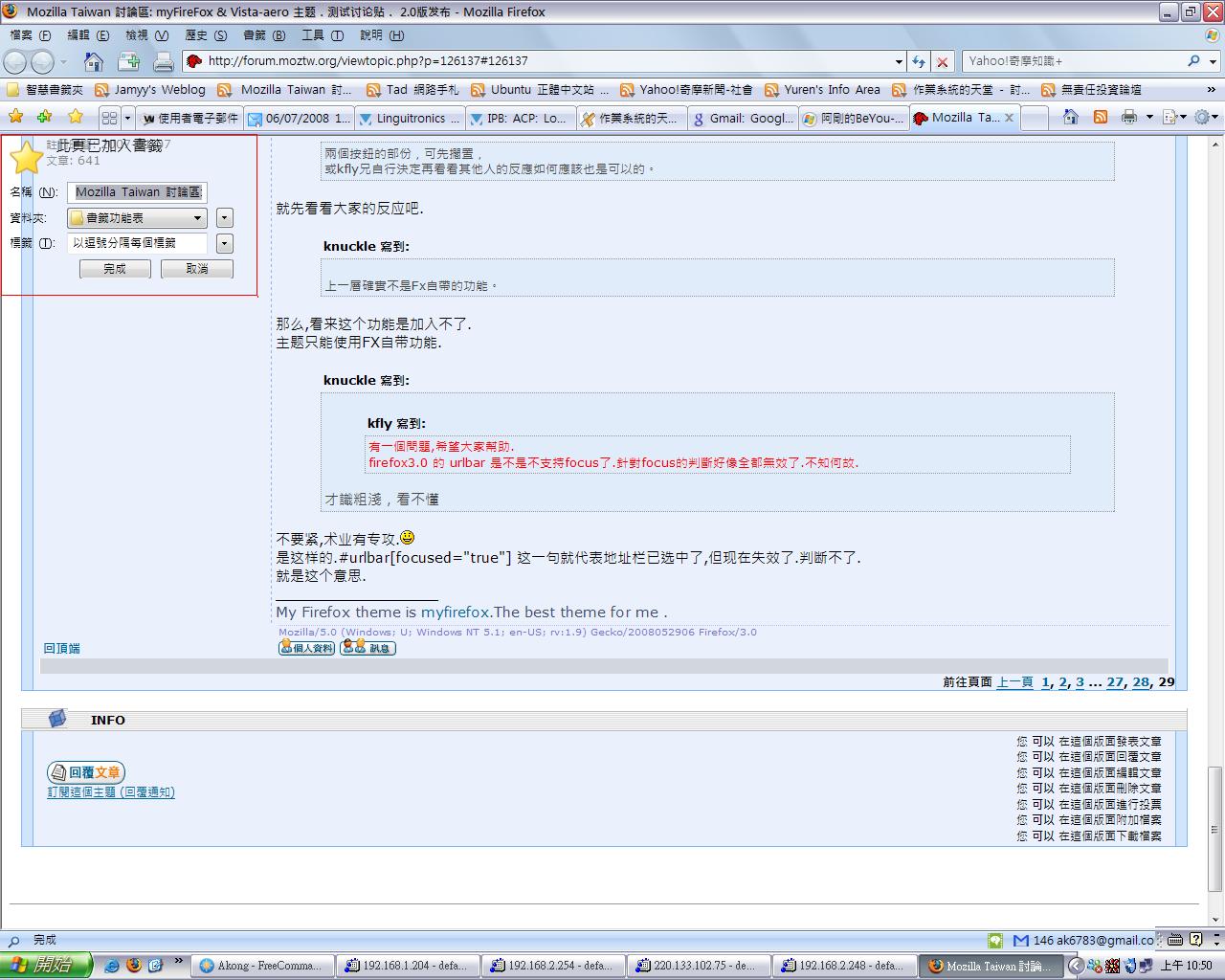Click the green icon left of Gmail notifier
Screen dimensions: 1225x980
coord(995,941)
